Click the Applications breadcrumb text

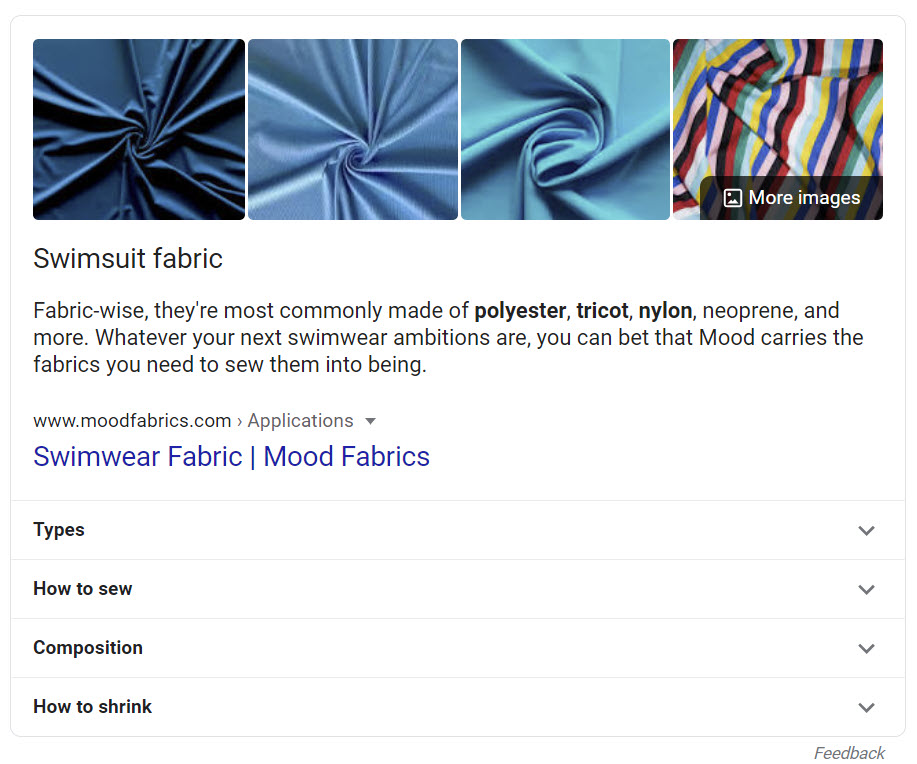coord(300,421)
